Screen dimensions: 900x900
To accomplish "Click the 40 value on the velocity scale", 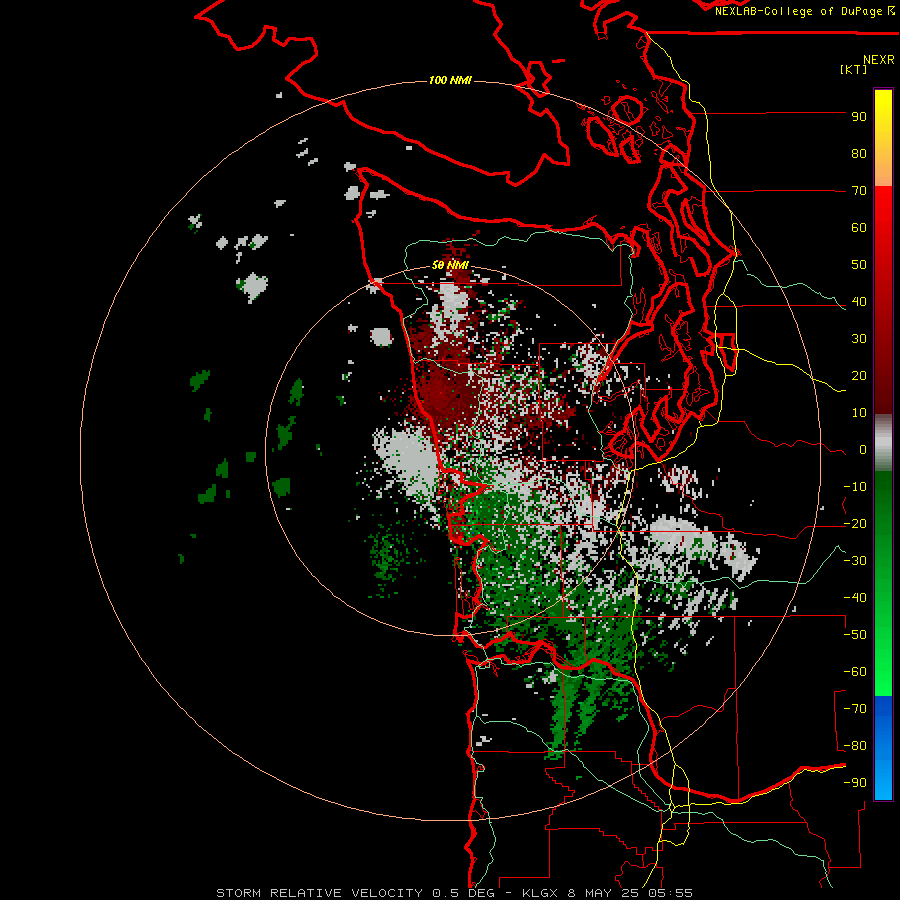I will [859, 302].
